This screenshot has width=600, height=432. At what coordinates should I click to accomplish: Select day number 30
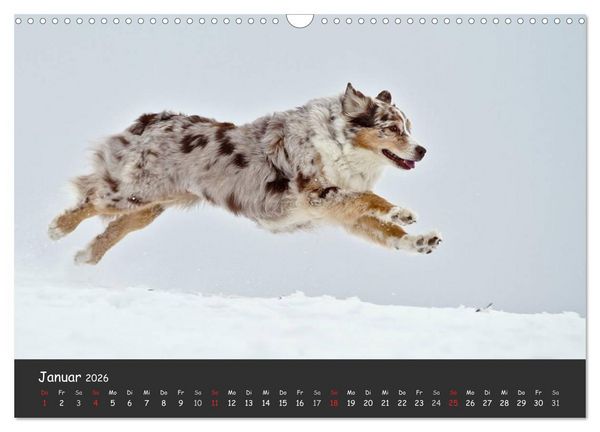pos(538,403)
